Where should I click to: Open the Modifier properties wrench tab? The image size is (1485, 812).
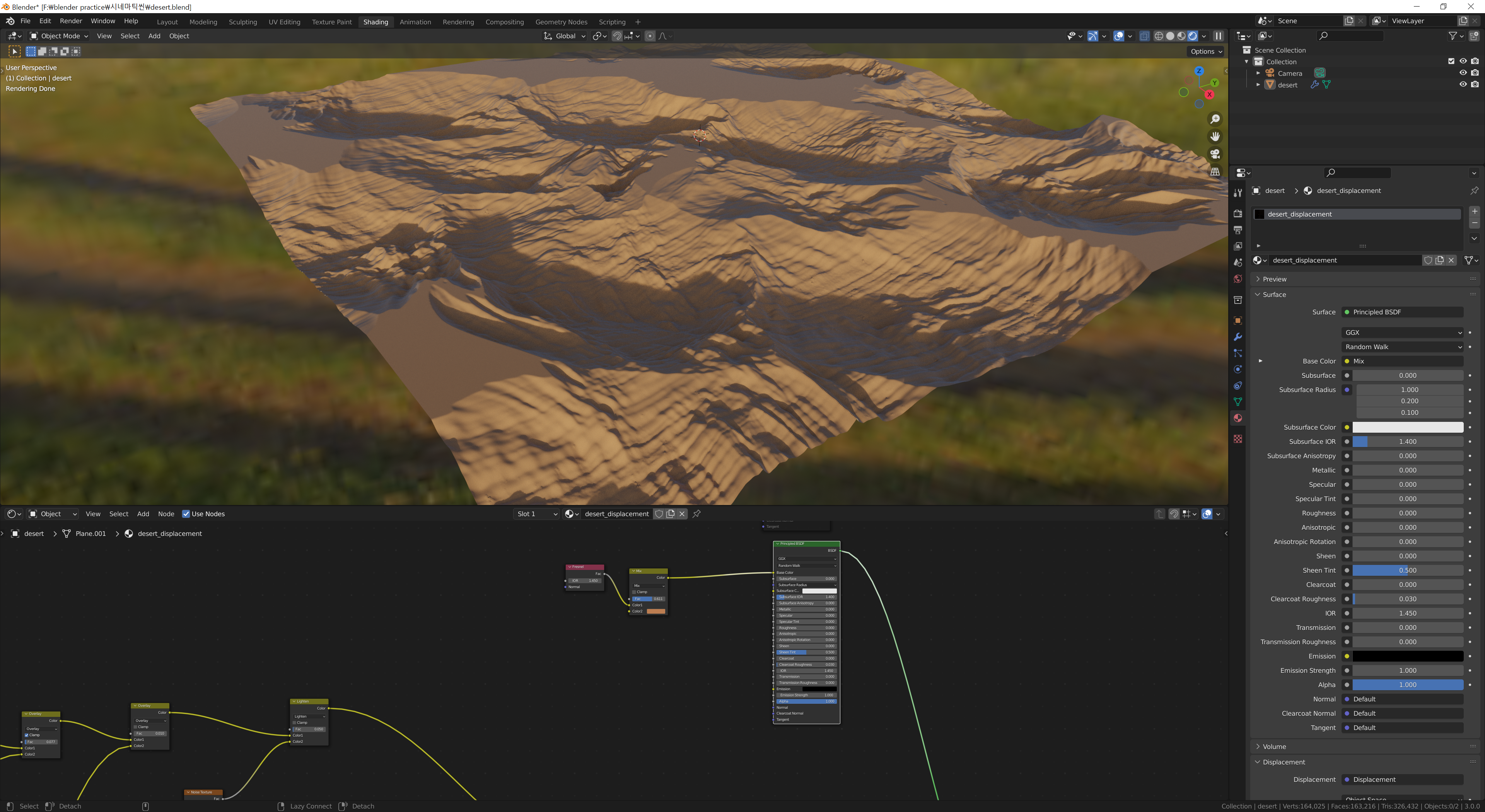1237,337
